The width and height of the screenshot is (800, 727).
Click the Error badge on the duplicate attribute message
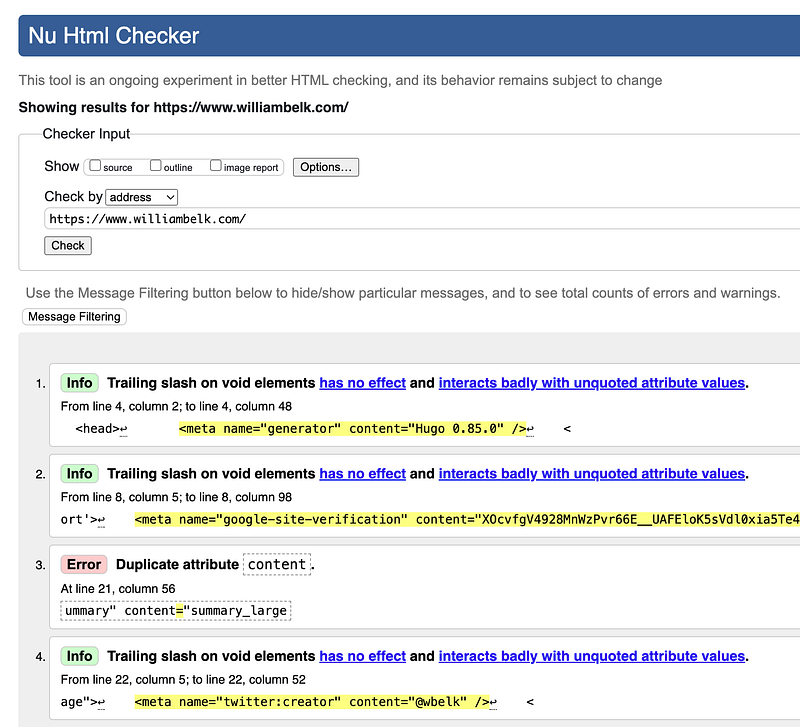(83, 564)
